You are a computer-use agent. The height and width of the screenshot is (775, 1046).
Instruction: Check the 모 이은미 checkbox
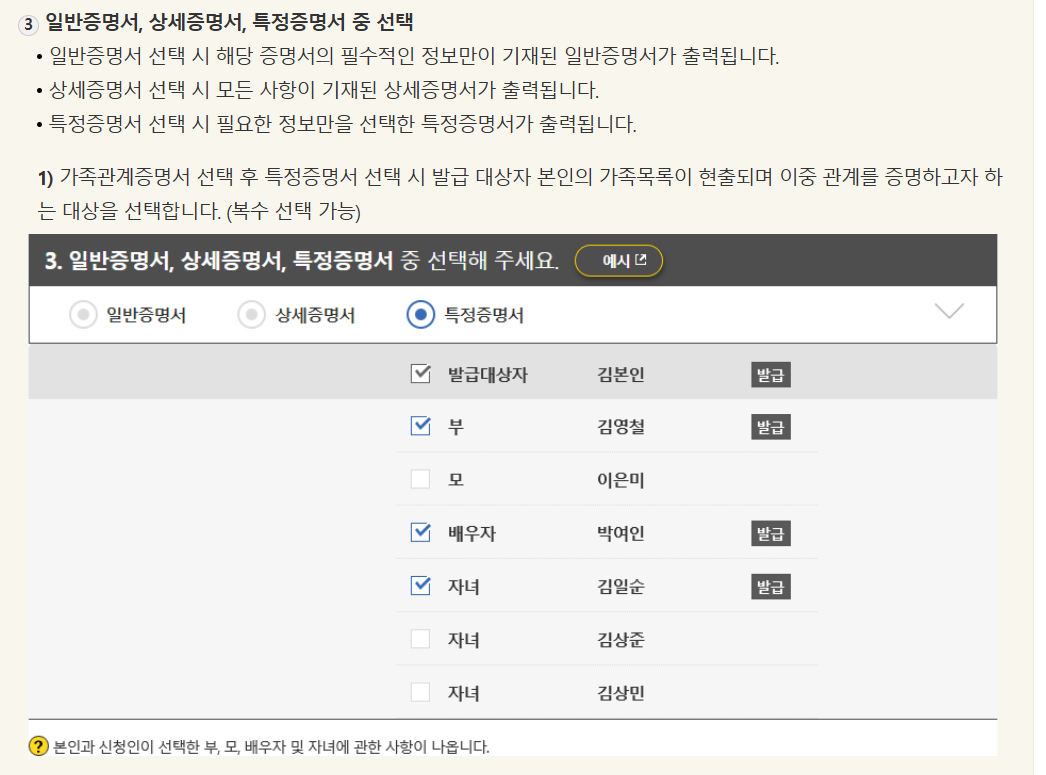pyautogui.click(x=420, y=480)
